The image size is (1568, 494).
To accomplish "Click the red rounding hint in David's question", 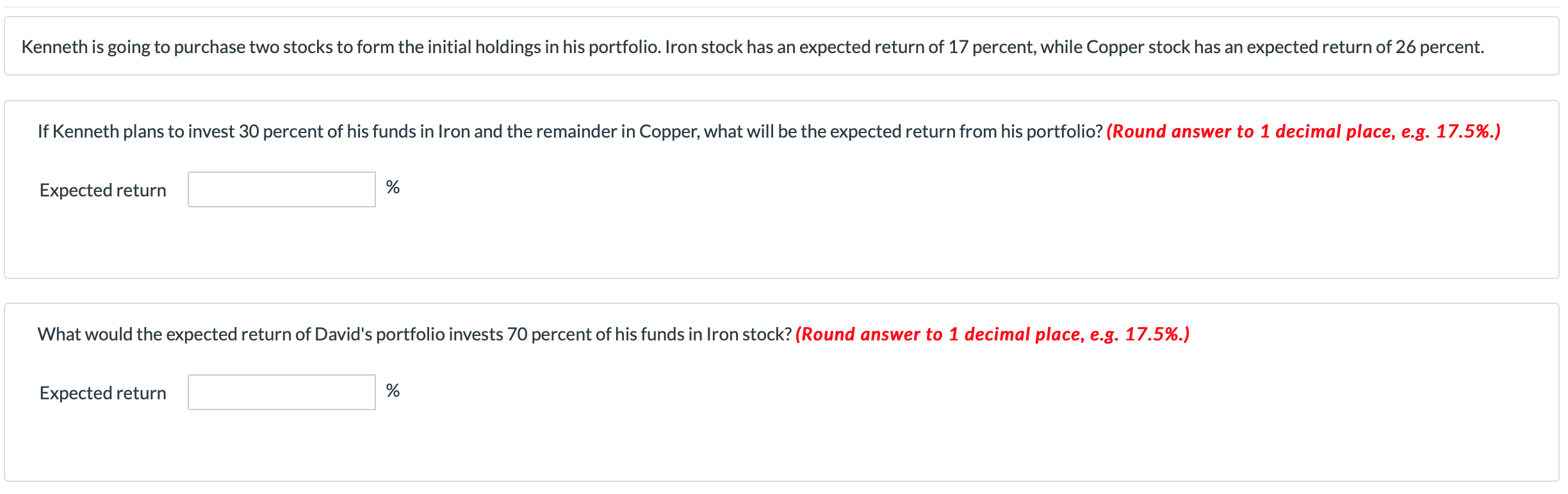I will click(992, 334).
